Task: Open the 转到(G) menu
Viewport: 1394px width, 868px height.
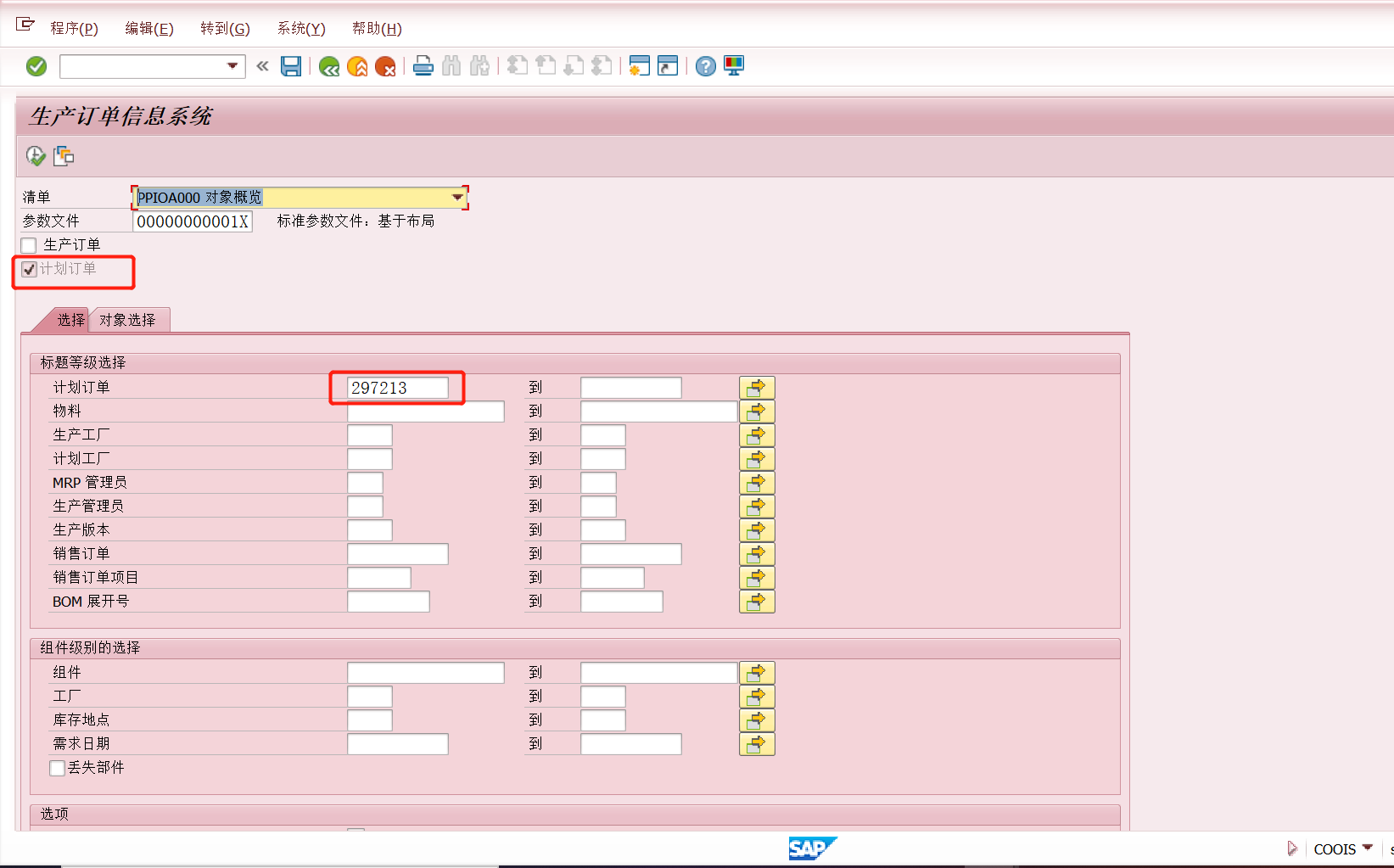Action: [x=225, y=29]
